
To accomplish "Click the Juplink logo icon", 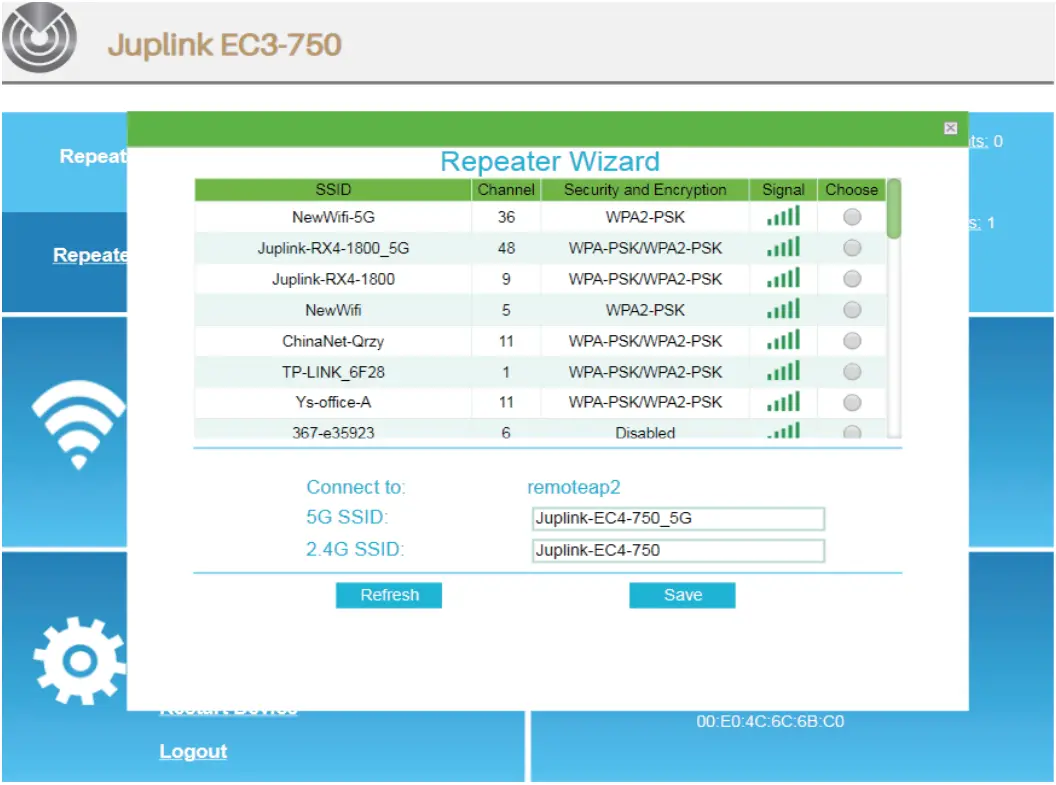I will pos(40,38).
